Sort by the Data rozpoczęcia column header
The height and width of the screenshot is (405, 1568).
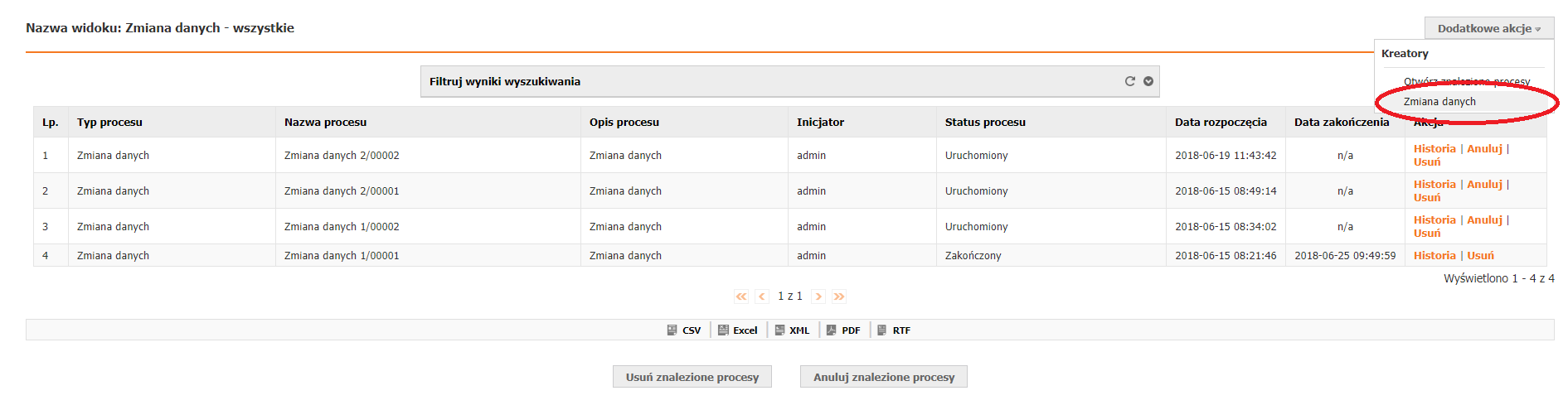coord(1221,122)
